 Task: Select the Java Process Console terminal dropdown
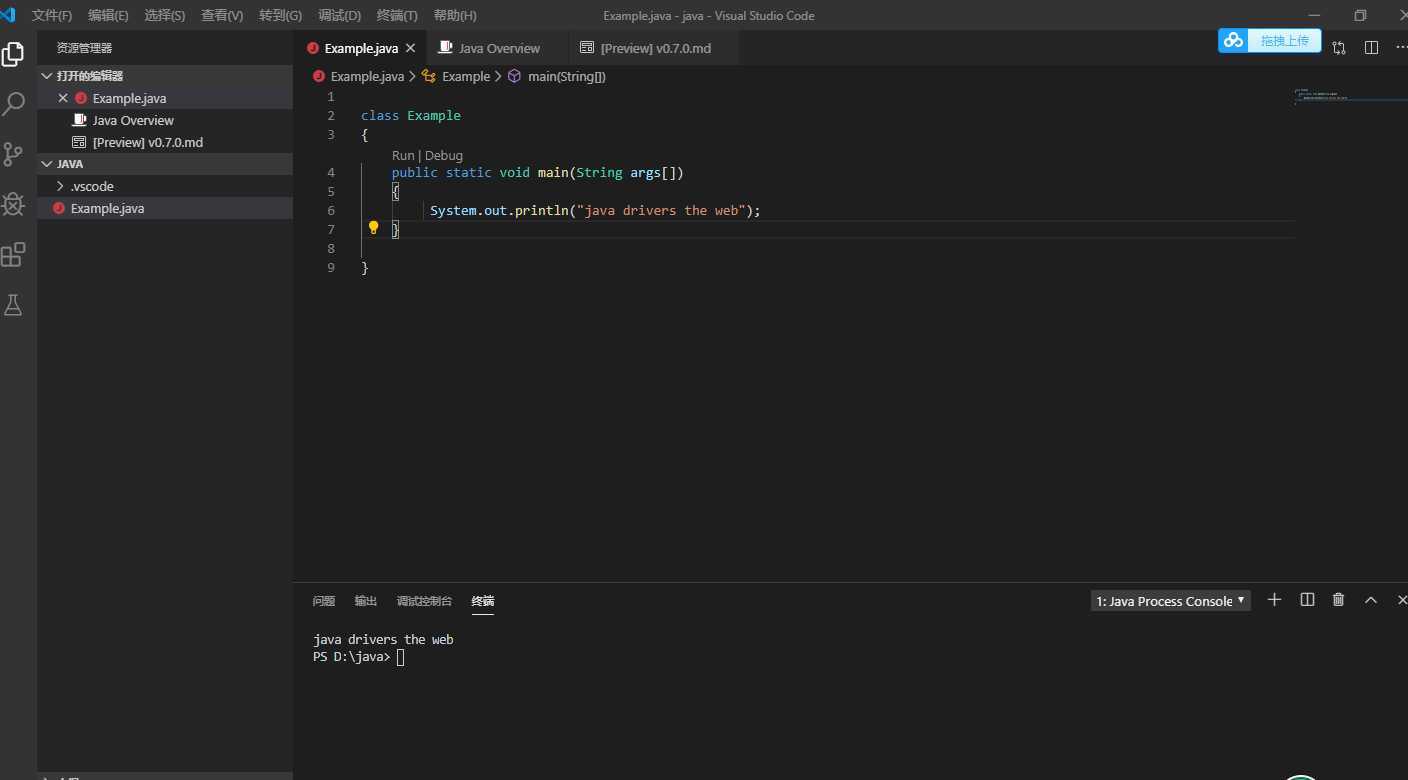tap(1171, 601)
